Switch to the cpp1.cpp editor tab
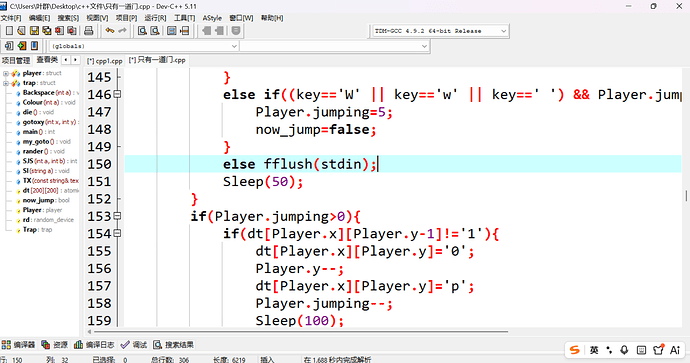Image resolution: width=690 pixels, height=363 pixels. point(104,61)
